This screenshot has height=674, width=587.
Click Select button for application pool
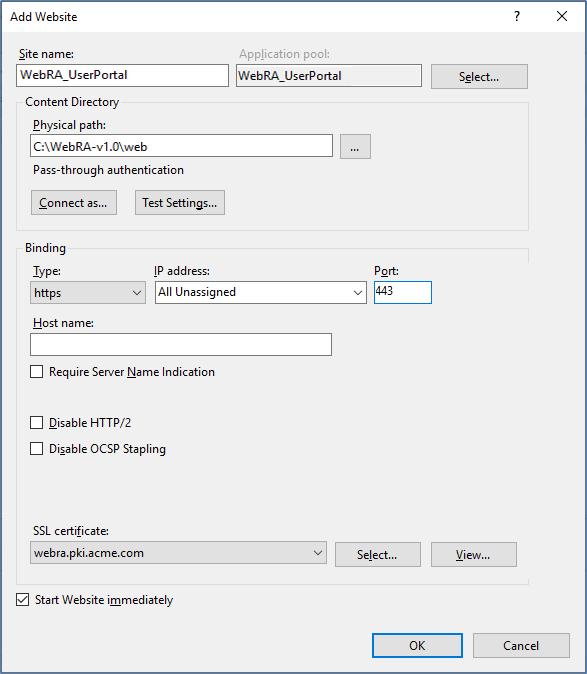click(x=479, y=77)
